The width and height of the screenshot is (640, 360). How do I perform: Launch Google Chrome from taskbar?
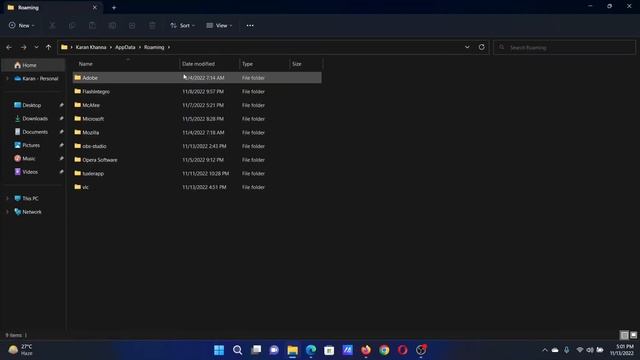coord(384,350)
